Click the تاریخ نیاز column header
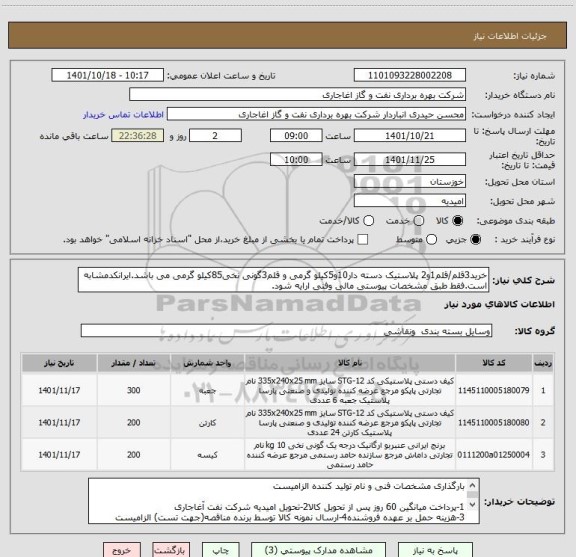The width and height of the screenshot is (576, 557). (59, 363)
